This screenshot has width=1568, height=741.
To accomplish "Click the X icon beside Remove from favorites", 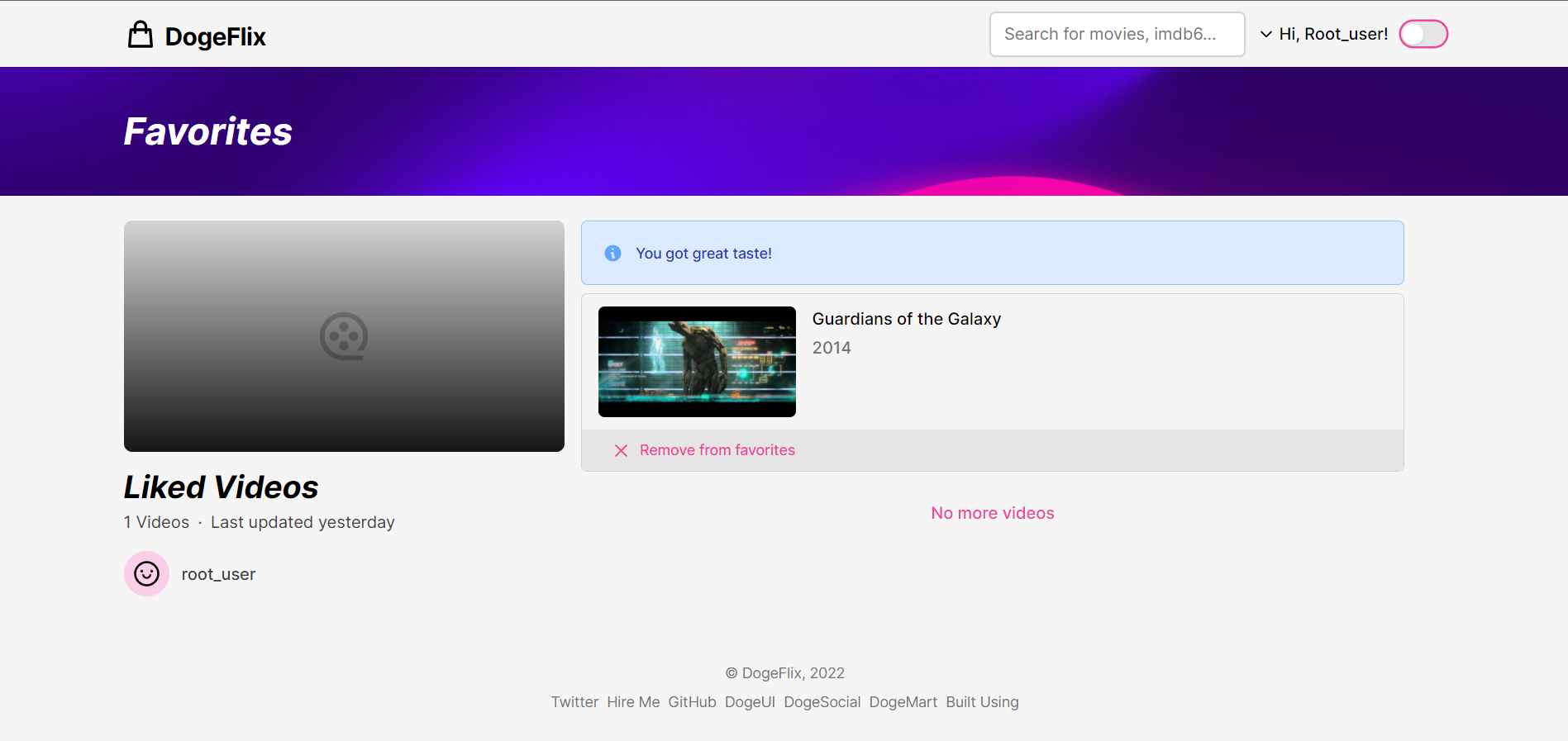I will pyautogui.click(x=621, y=450).
